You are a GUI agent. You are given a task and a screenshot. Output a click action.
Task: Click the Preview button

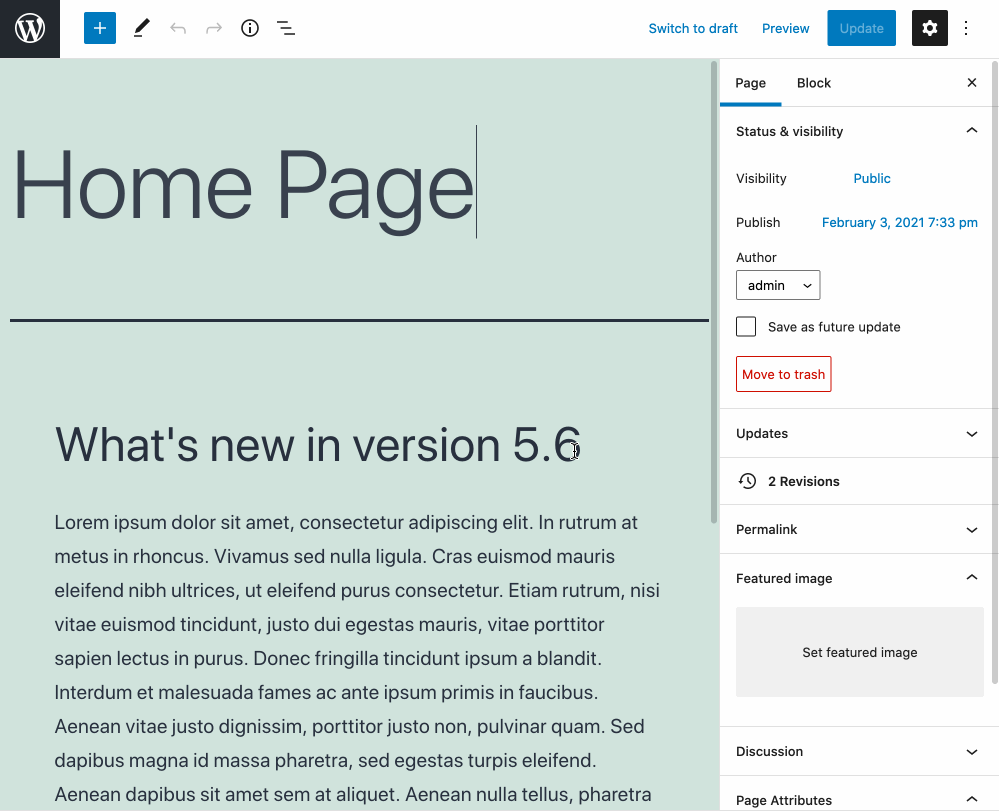pyautogui.click(x=786, y=28)
